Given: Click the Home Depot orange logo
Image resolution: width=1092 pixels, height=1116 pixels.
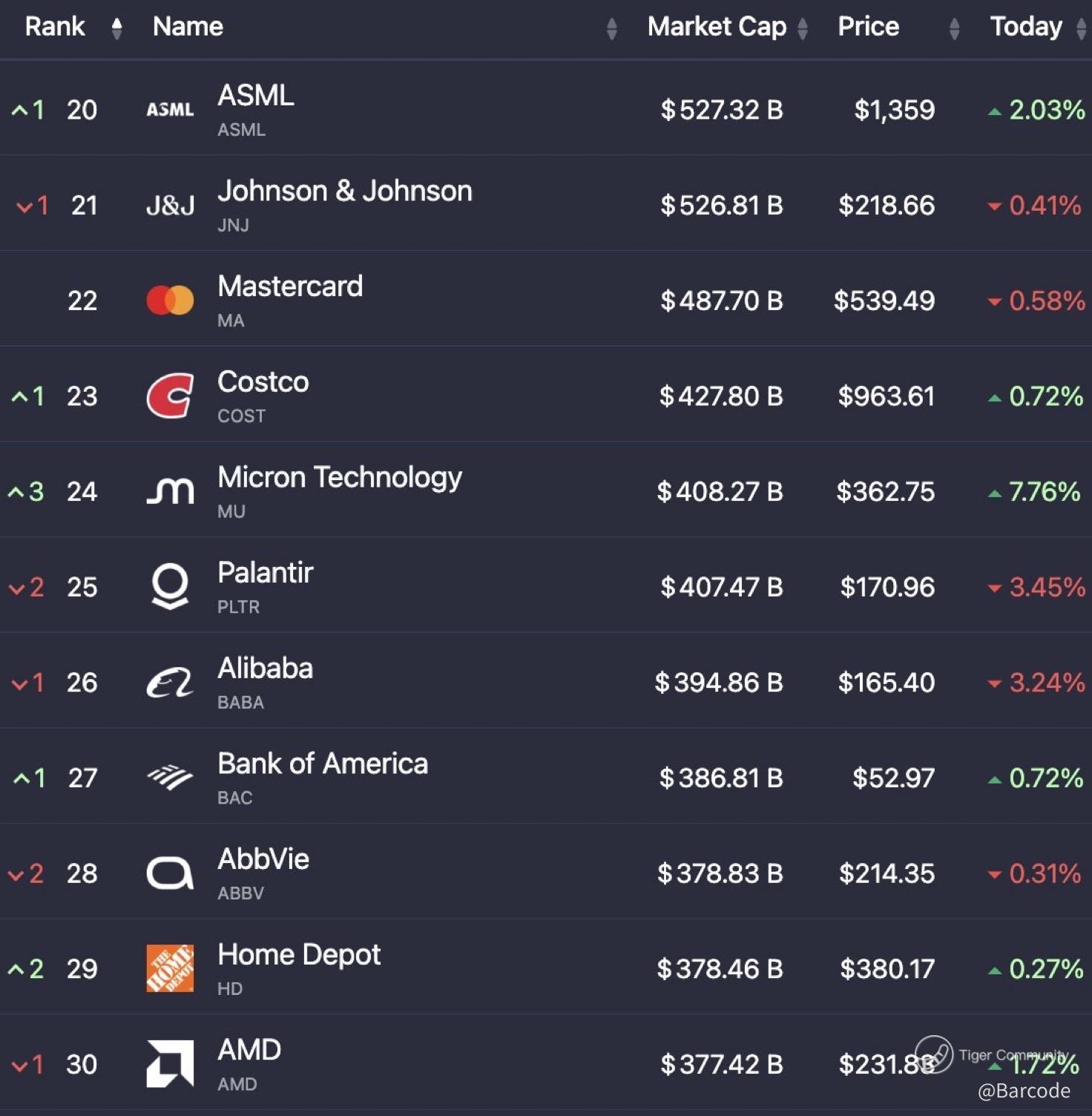Looking at the screenshot, I should [170, 968].
